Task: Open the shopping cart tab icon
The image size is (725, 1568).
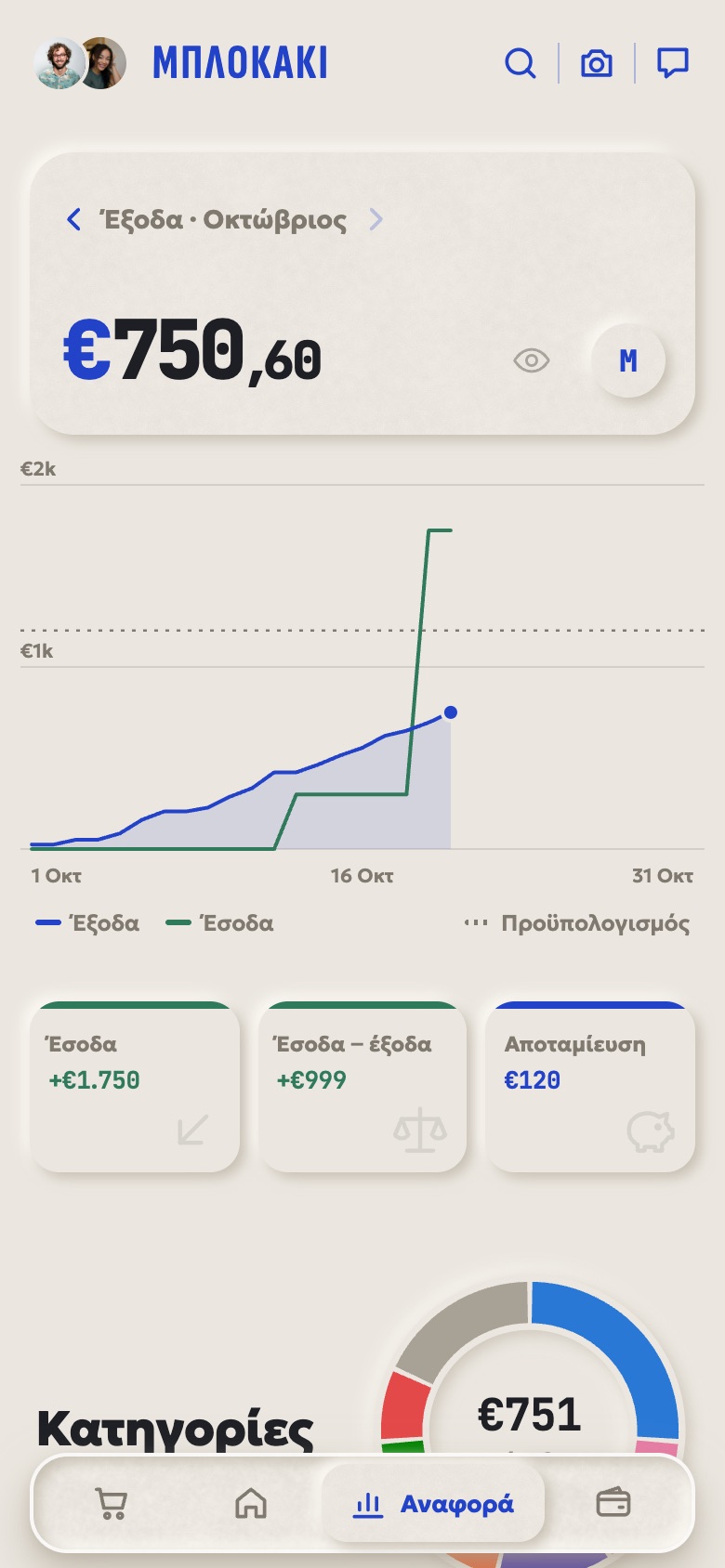Action: pos(112,1503)
